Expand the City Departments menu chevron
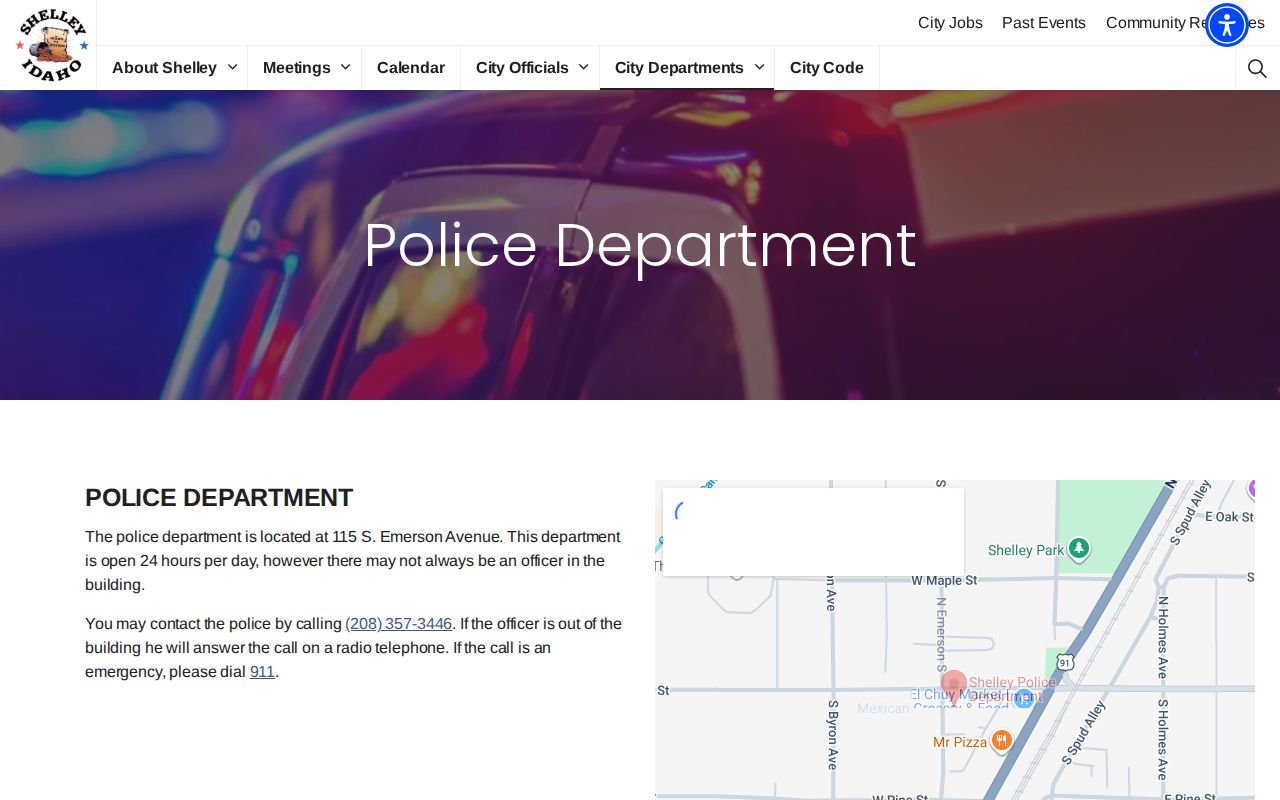The width and height of the screenshot is (1280, 800). pyautogui.click(x=759, y=67)
